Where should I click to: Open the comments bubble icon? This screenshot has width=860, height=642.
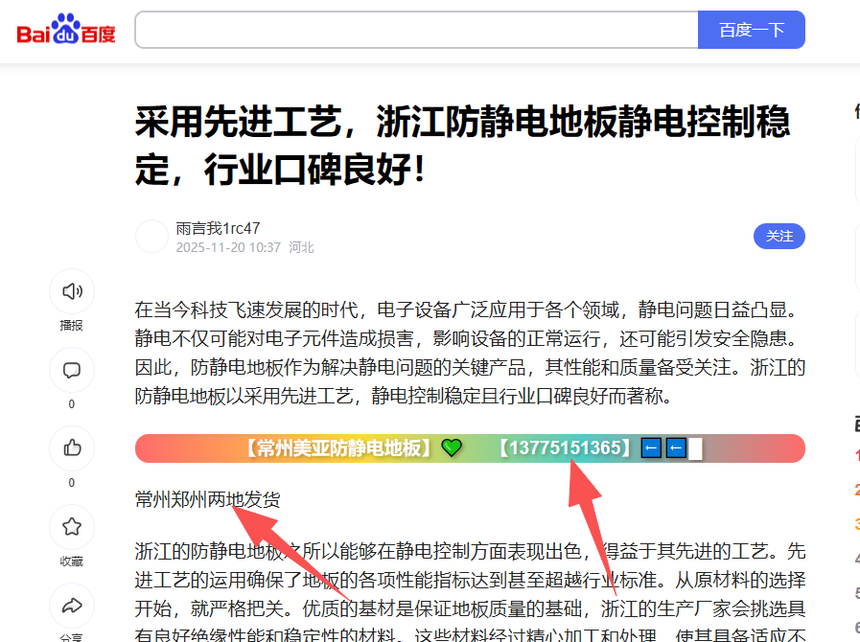[x=72, y=370]
